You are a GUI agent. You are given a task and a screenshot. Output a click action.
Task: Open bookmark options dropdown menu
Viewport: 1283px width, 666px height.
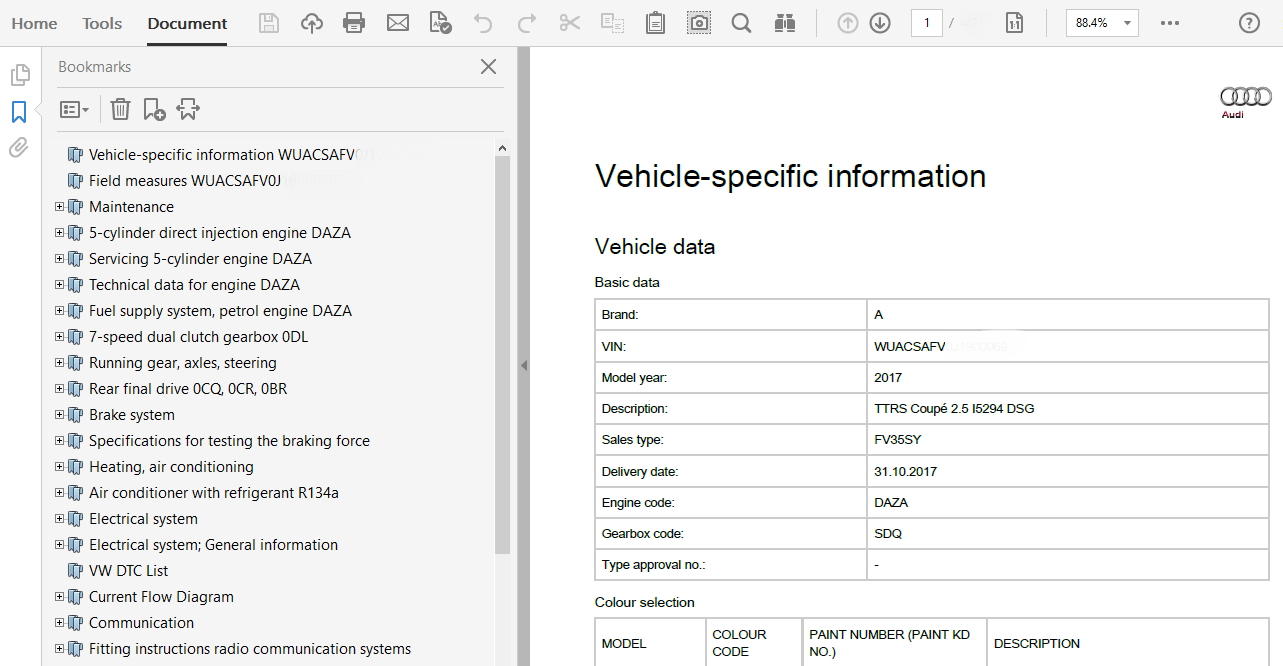click(75, 109)
